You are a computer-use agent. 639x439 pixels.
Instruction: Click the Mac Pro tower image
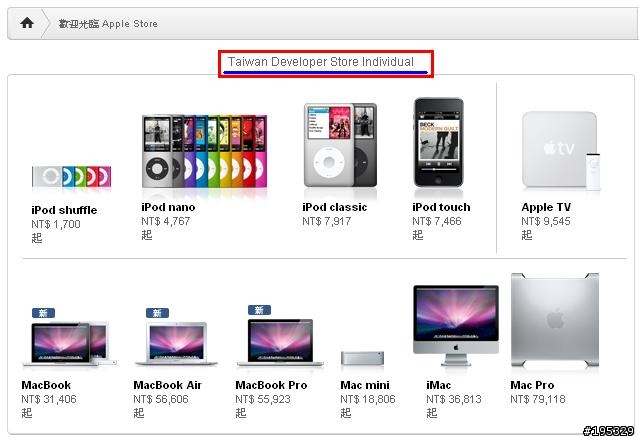[555, 320]
